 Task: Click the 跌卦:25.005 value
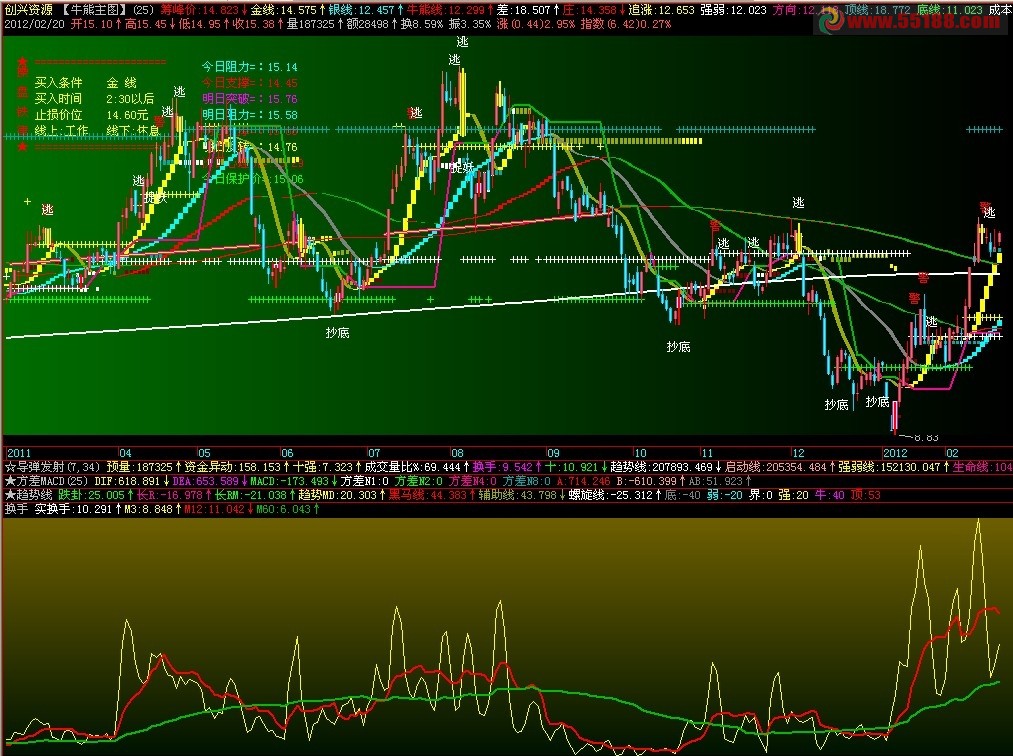pos(91,495)
